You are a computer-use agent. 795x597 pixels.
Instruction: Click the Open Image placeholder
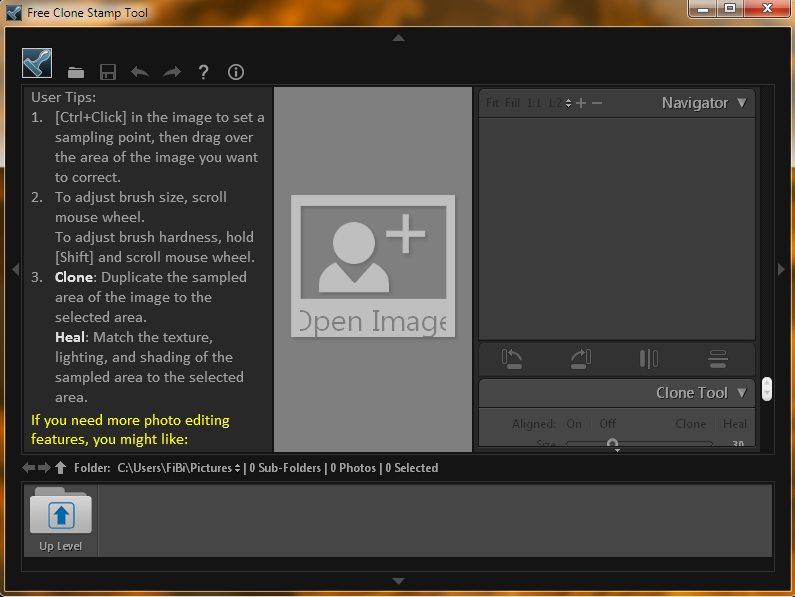[x=373, y=265]
